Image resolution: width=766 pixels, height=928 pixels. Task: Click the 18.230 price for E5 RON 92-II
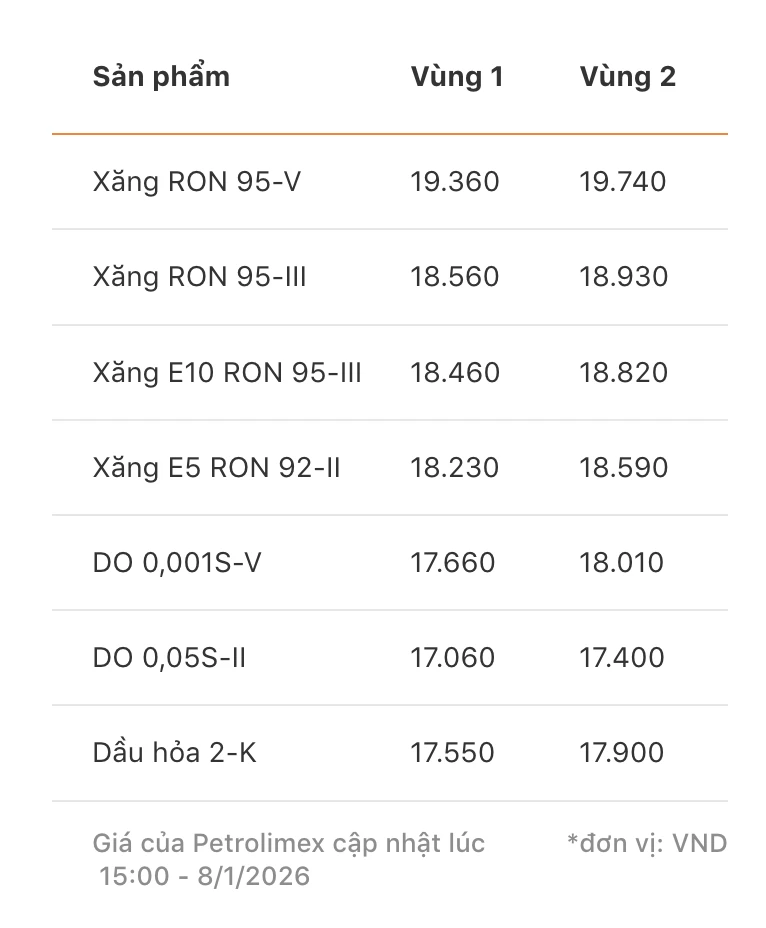click(454, 468)
